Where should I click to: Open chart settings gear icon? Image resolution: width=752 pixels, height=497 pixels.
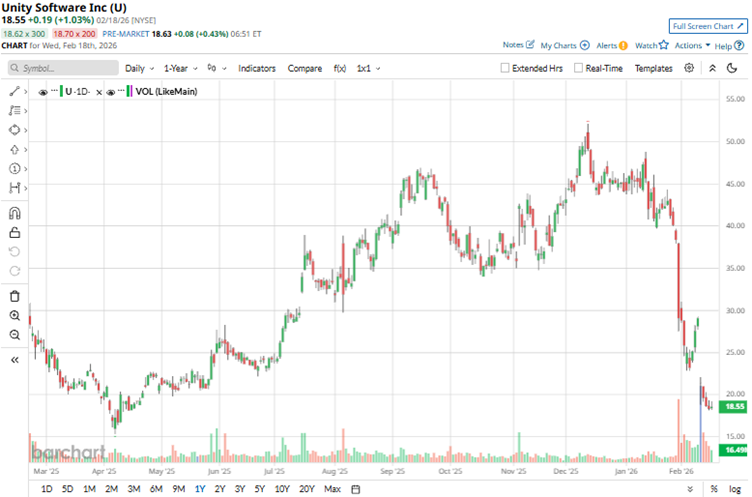coord(689,68)
